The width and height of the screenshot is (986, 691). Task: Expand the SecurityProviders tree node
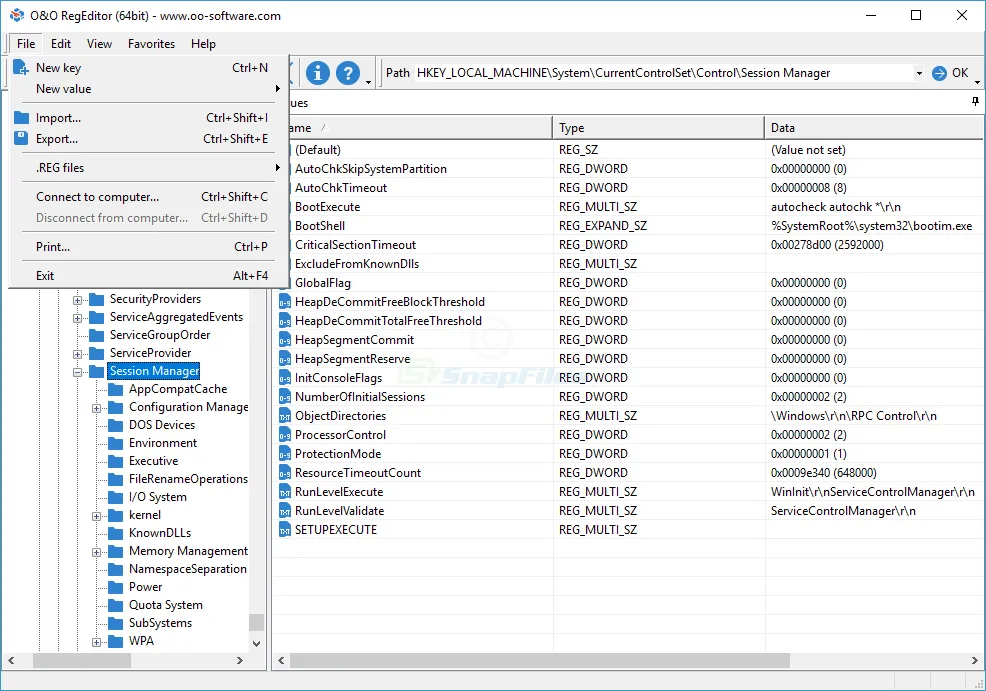tap(77, 300)
